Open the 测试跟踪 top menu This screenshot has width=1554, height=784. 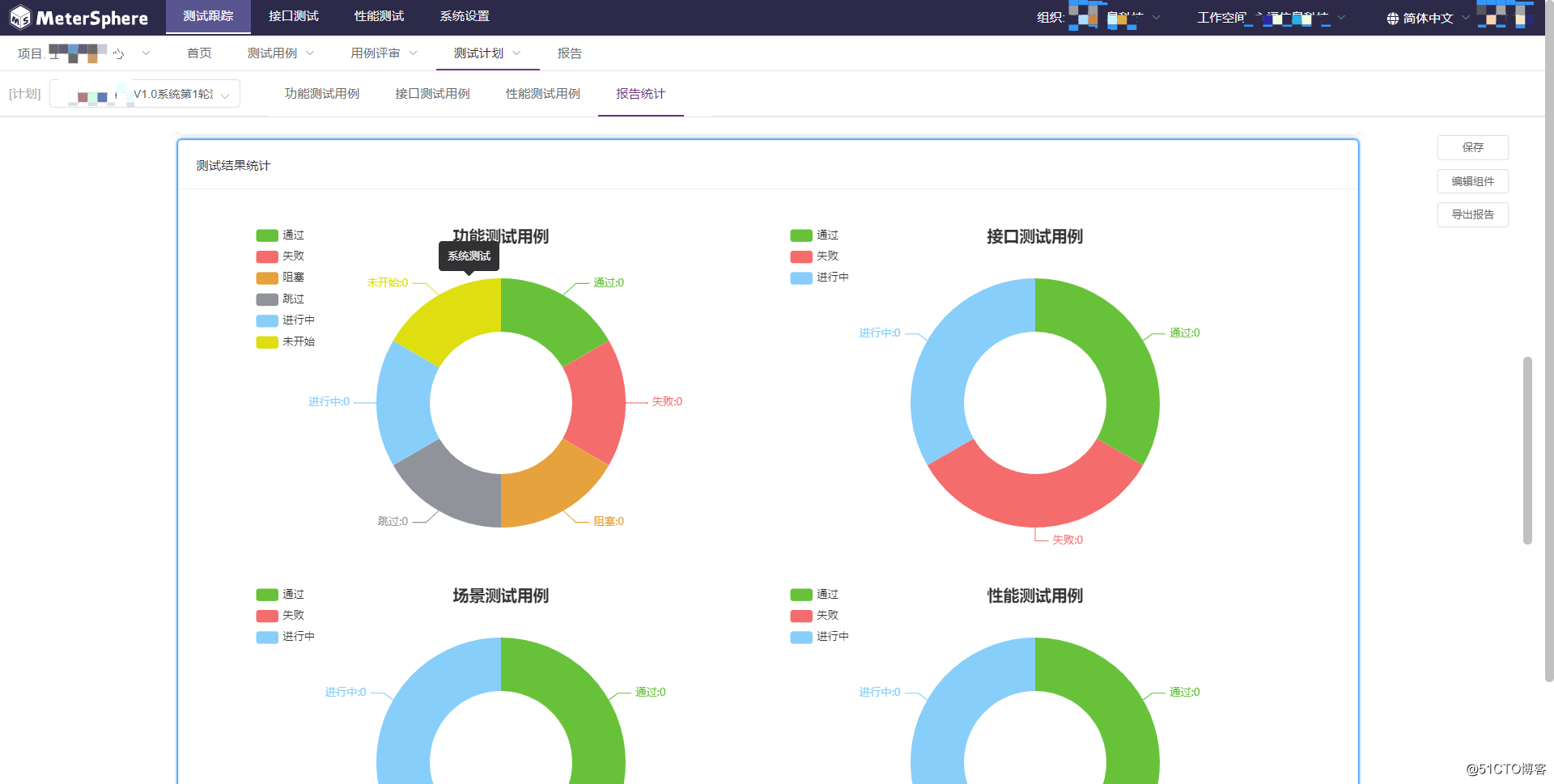coord(208,16)
